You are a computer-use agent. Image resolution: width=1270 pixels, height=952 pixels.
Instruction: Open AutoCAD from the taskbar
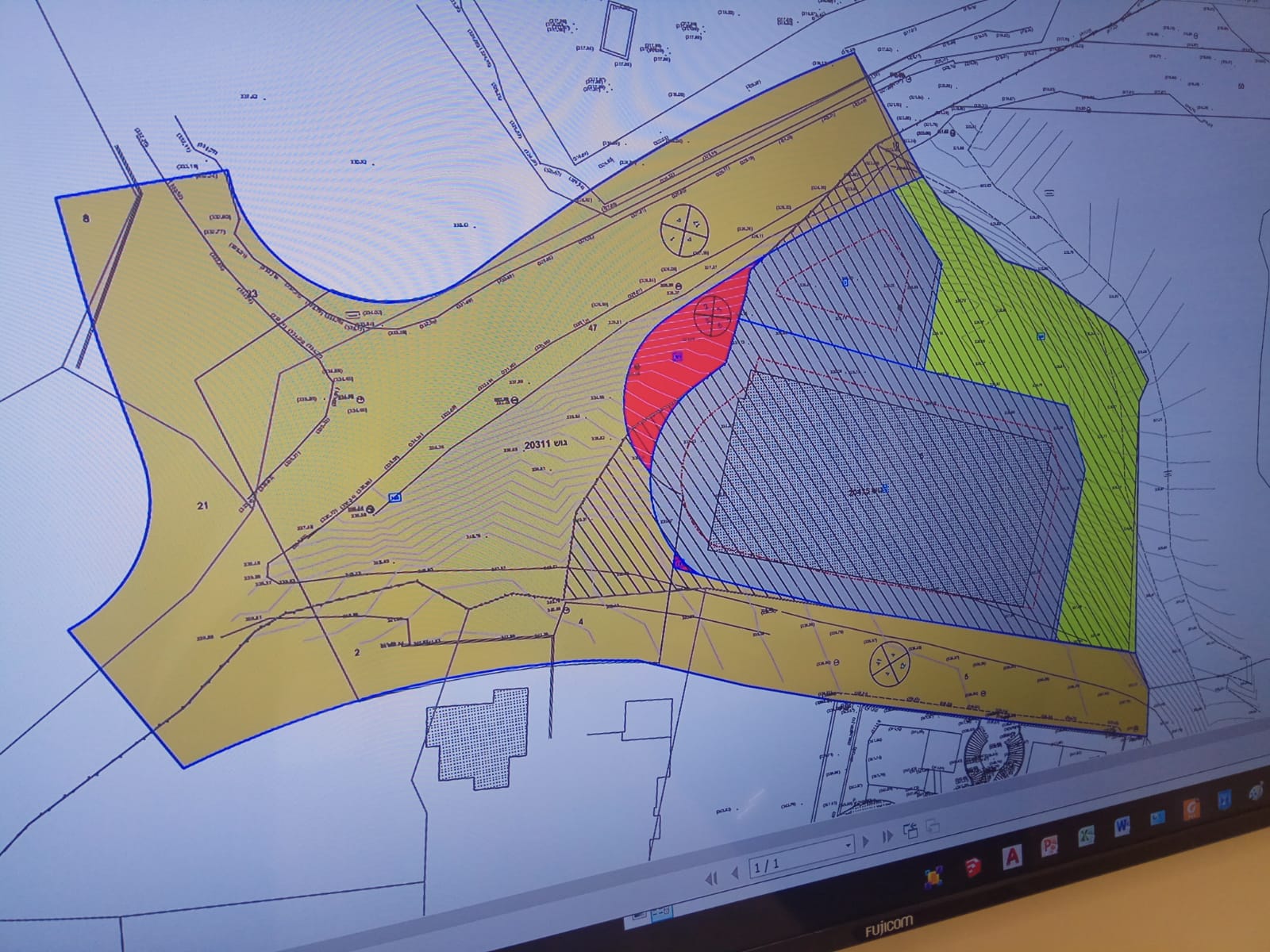point(1012,856)
